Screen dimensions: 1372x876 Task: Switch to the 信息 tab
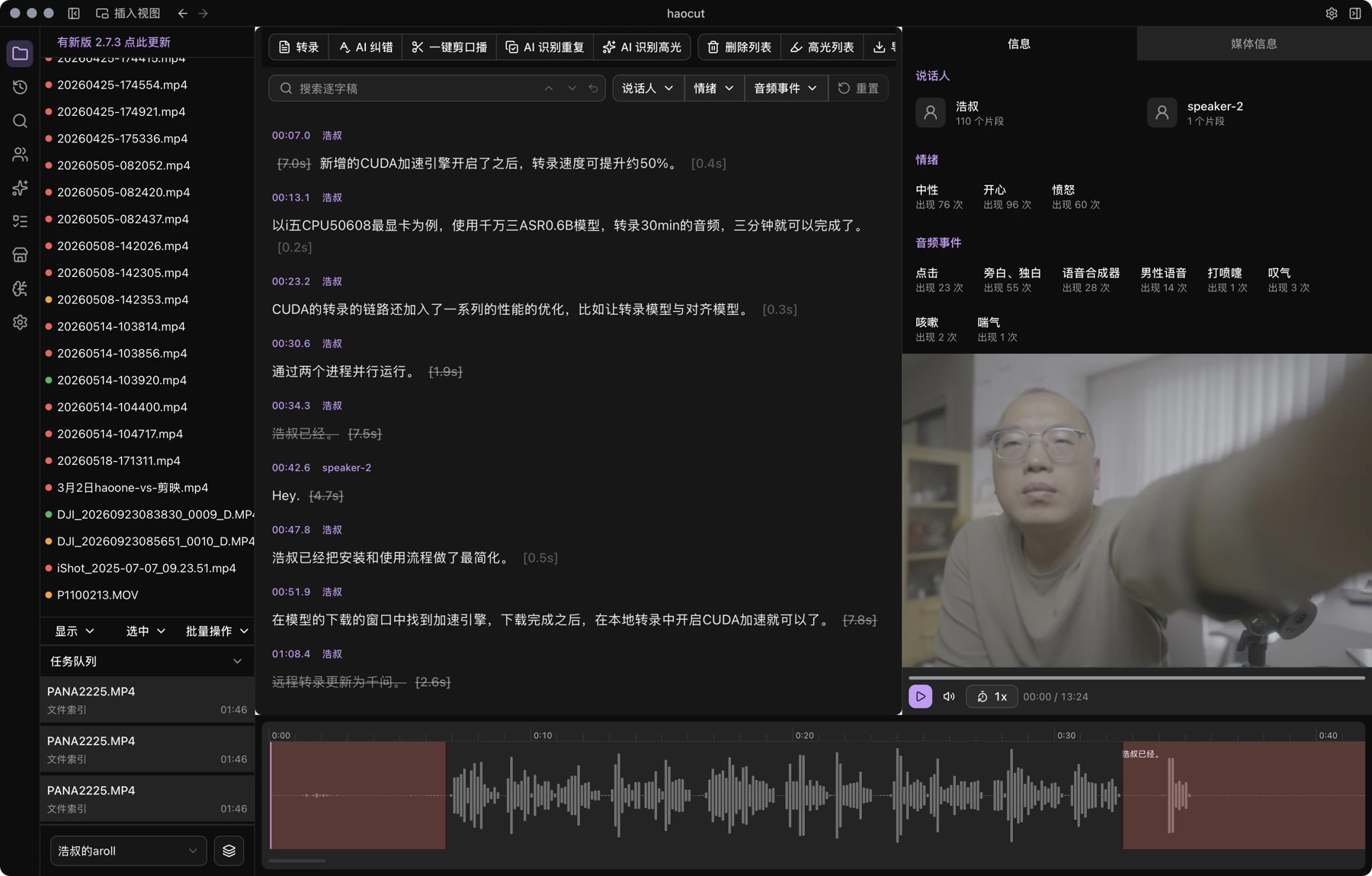pos(1019,43)
